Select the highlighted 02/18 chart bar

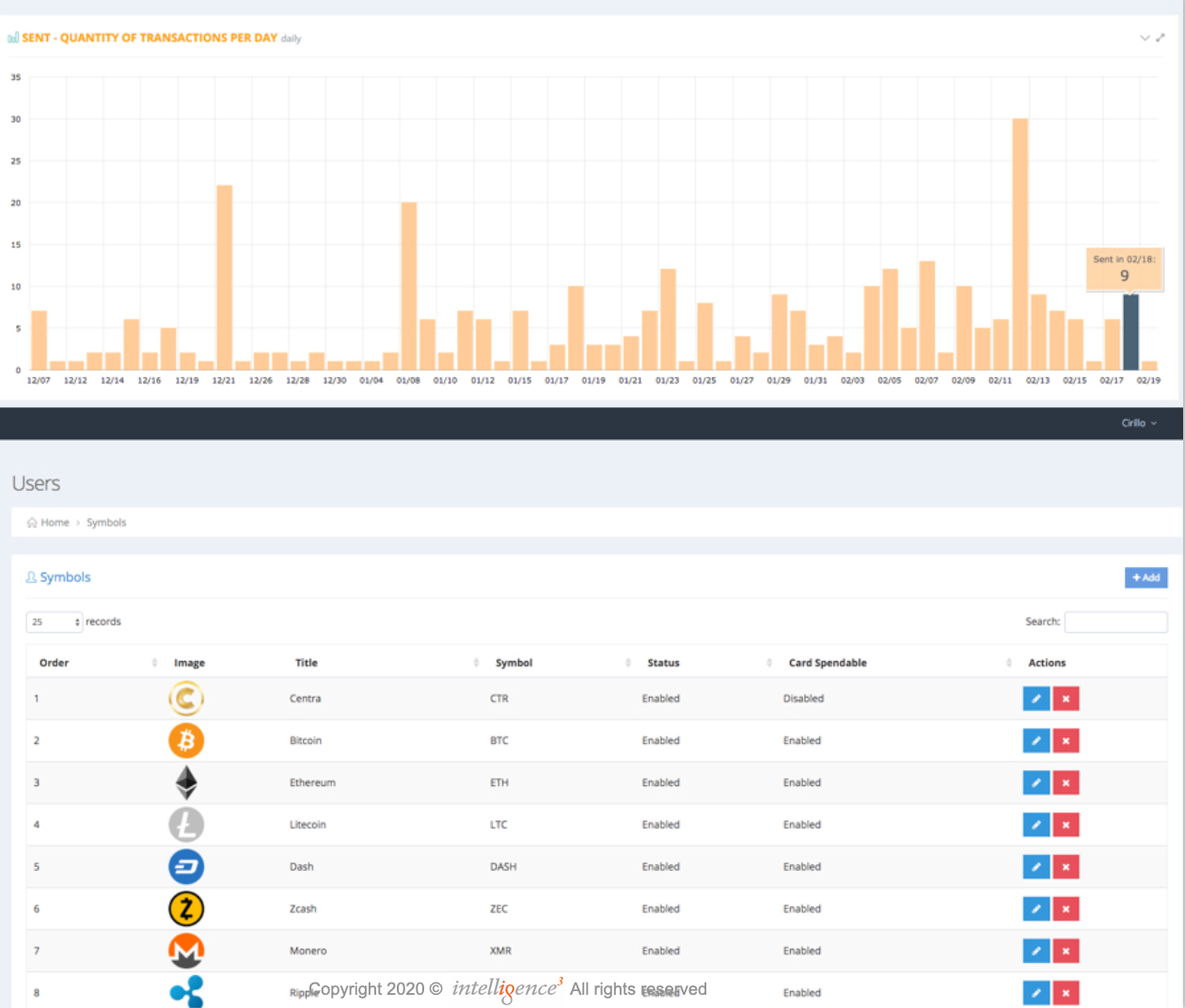(x=1130, y=332)
